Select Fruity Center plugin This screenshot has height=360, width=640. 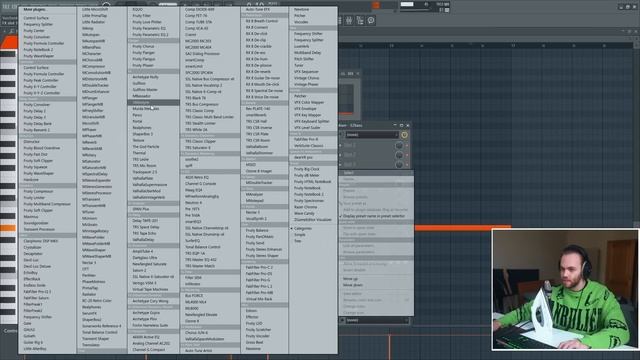(x=34, y=31)
